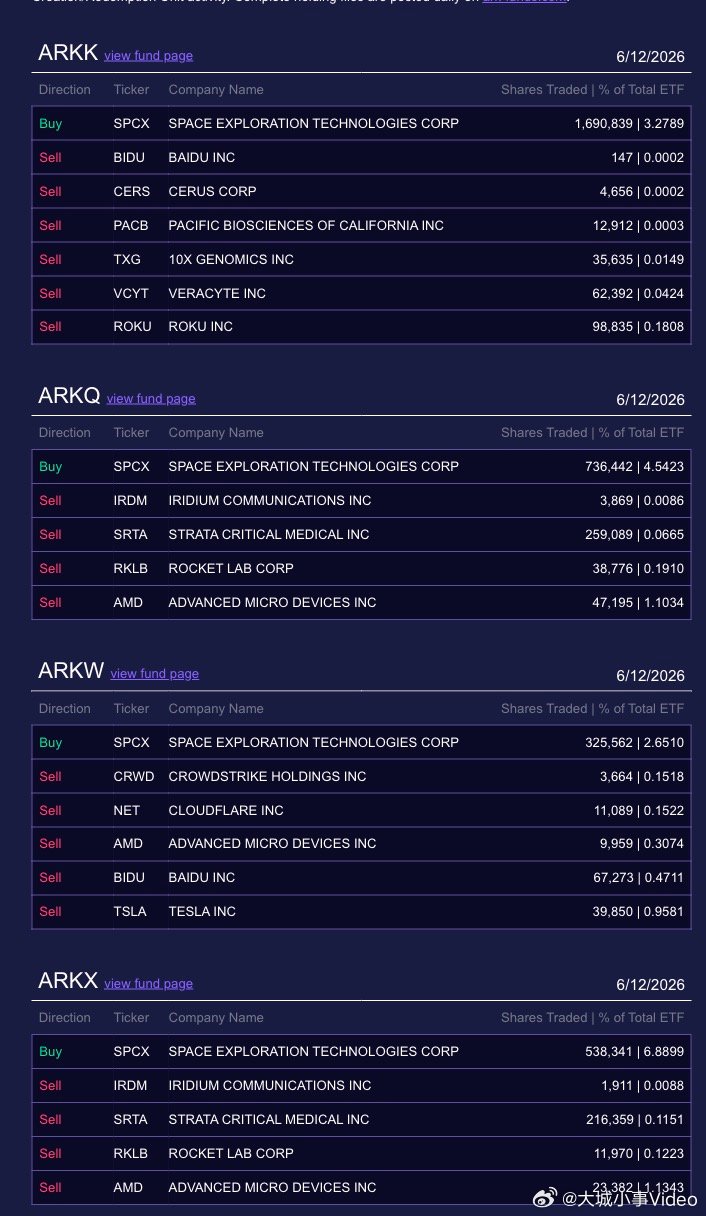This screenshot has height=1216, width=706.
Task: Click the TSLA ticker in ARKW table
Action: pos(130,912)
